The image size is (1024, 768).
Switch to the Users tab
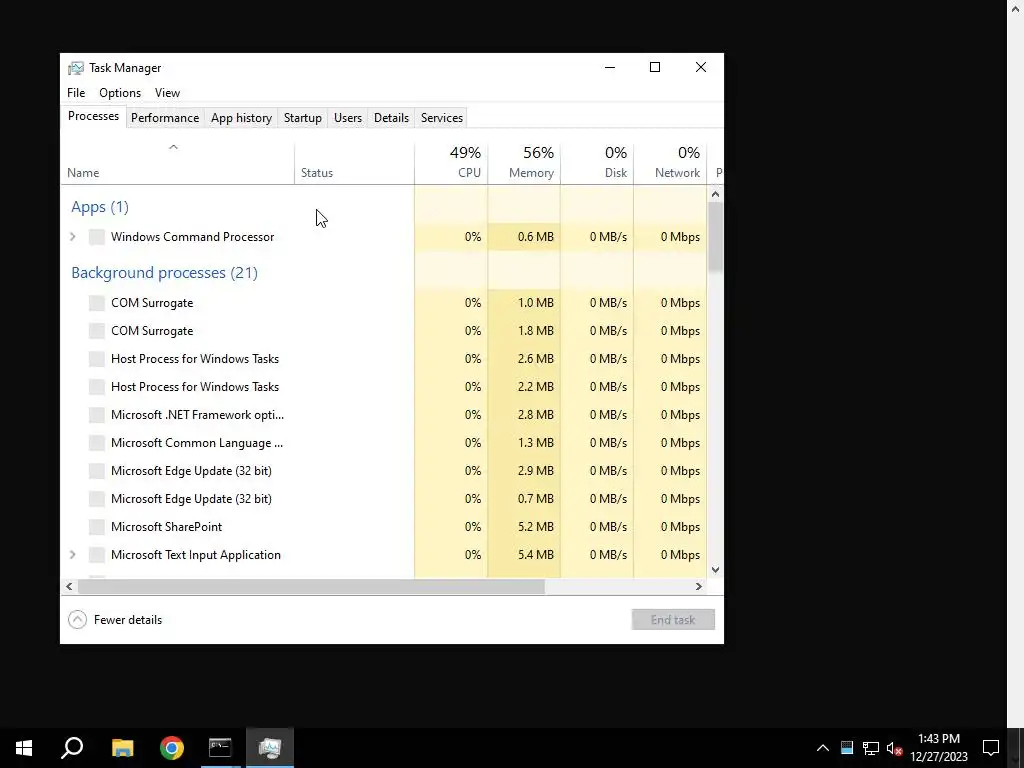coord(347,118)
